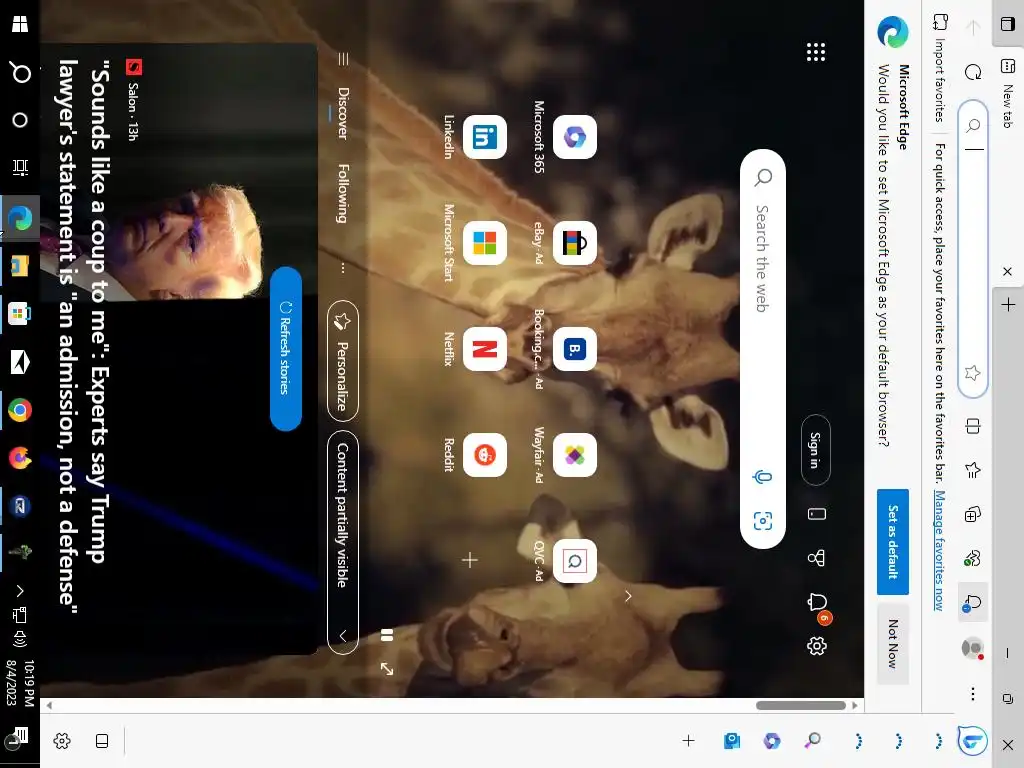Open the Booking.com quick link tile
Screen dimensions: 1024x768
(575, 349)
